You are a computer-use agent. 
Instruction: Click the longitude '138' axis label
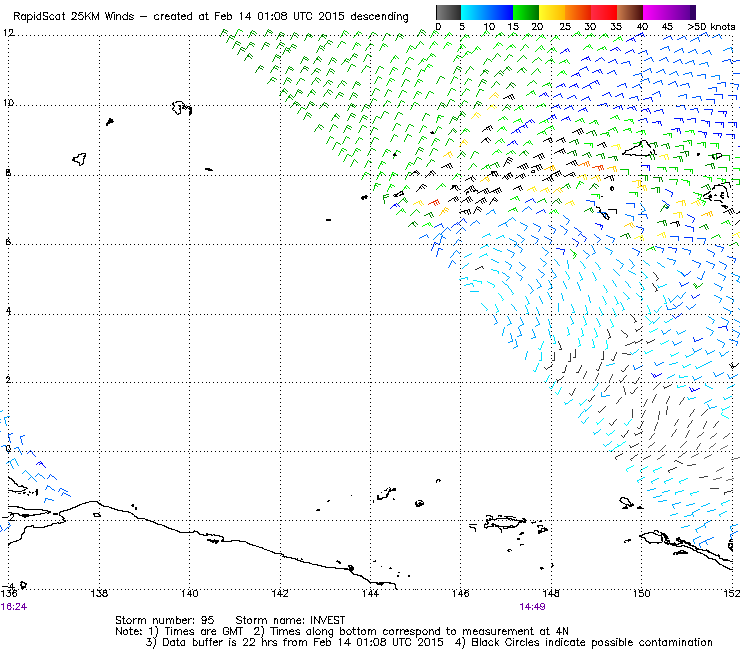[99, 593]
